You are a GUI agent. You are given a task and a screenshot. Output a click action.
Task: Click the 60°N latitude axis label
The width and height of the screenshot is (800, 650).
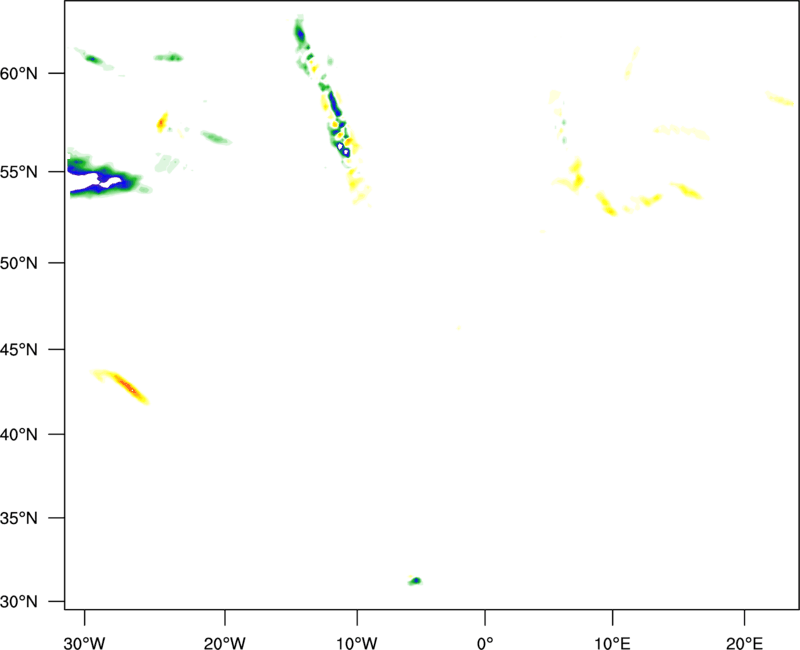click(x=18, y=73)
